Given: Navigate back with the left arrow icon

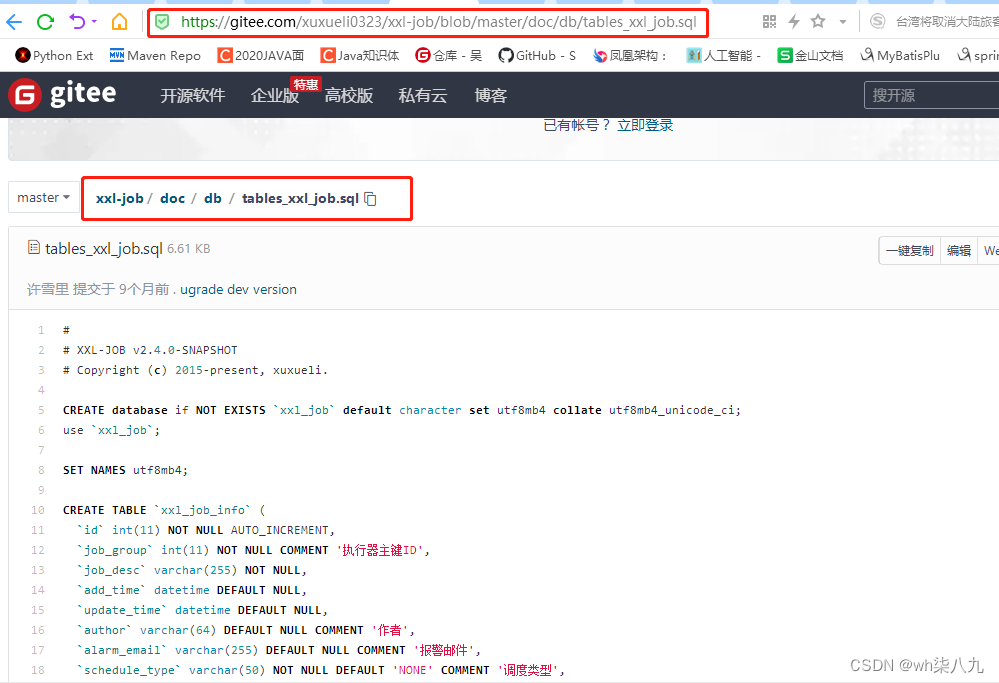Looking at the screenshot, I should (x=13, y=22).
